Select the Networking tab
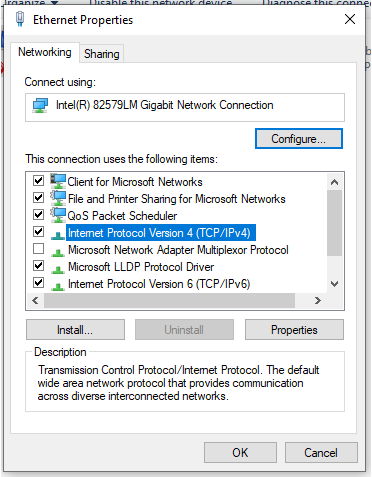The image size is (372, 477). click(x=45, y=52)
